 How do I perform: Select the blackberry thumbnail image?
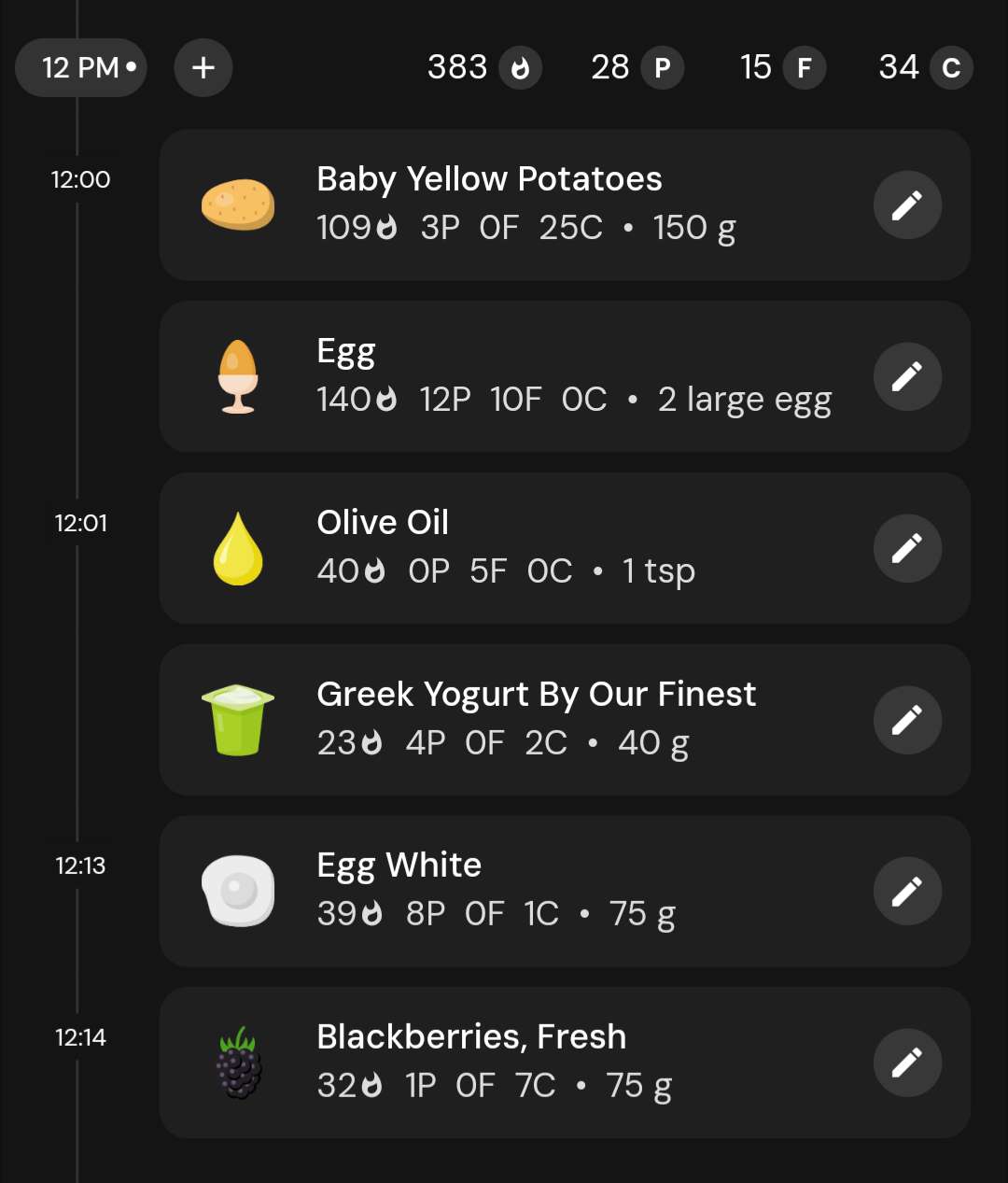click(x=239, y=1063)
